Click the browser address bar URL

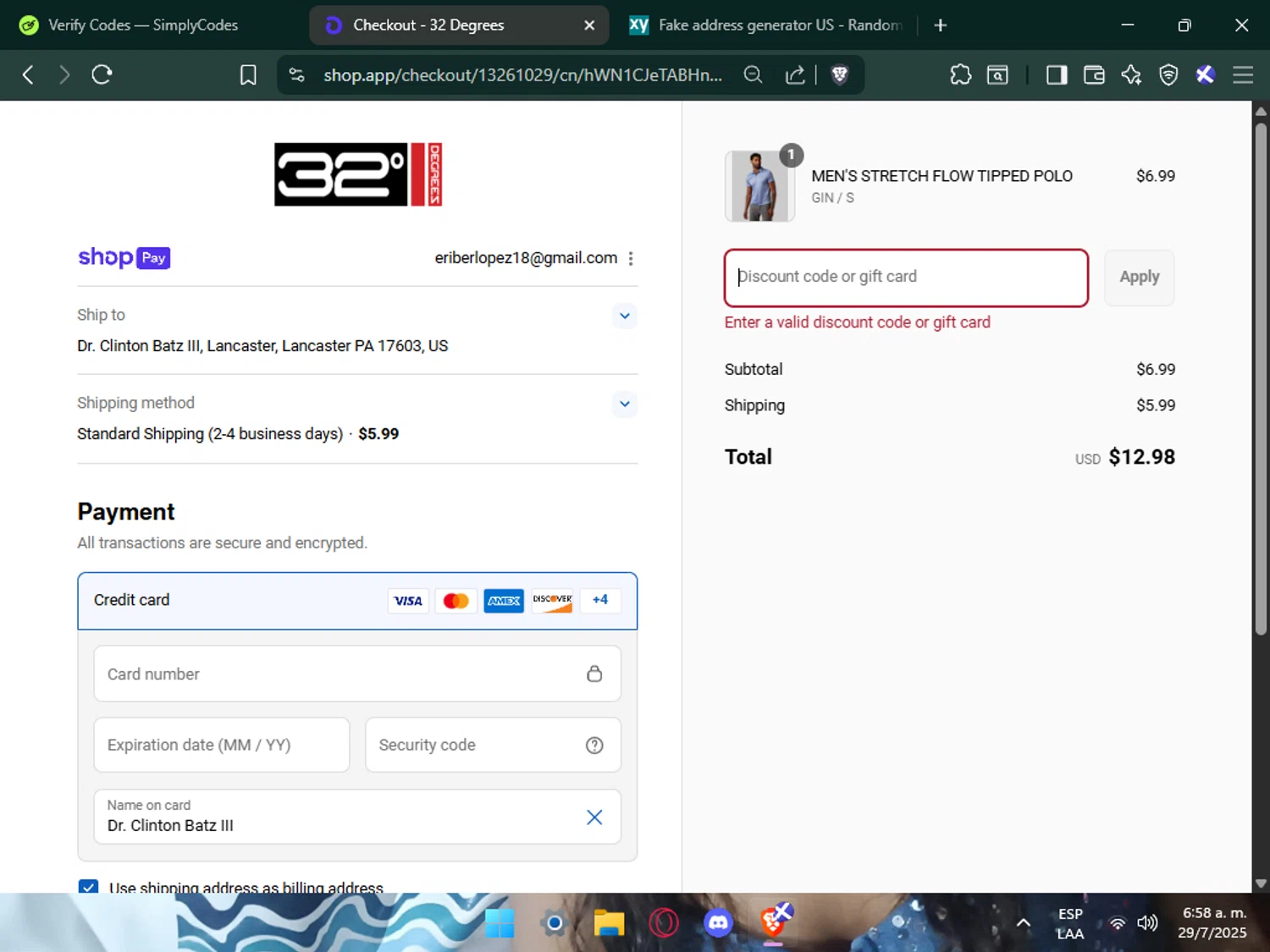pyautogui.click(x=522, y=74)
